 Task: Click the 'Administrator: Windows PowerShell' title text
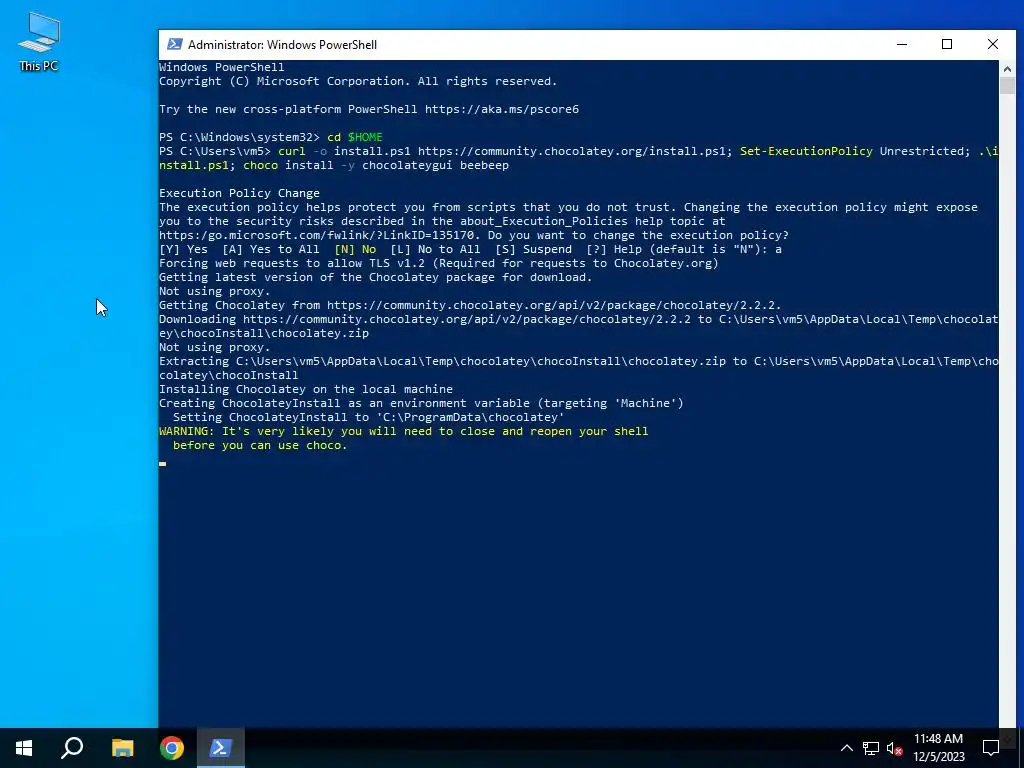282,44
